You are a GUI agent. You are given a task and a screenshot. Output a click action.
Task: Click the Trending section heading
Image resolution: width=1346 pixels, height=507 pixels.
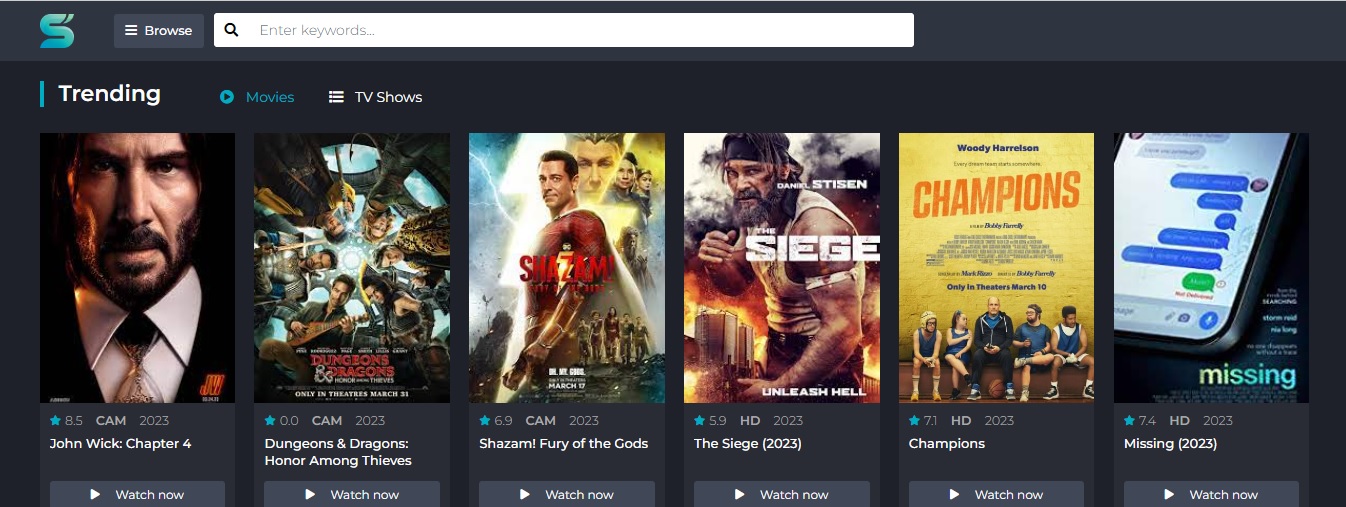[x=109, y=94]
